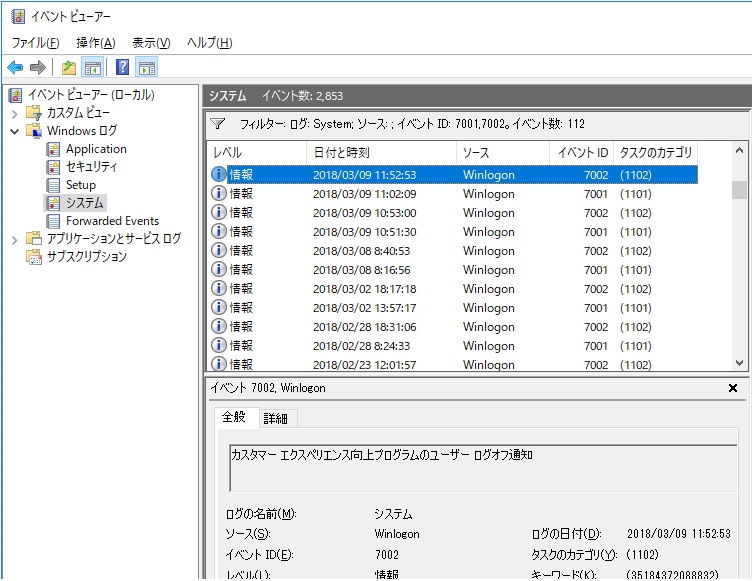This screenshot has width=752, height=581.
Task: Click the タスクのカテゴリ(Y) value (1102)
Action: 643,555
